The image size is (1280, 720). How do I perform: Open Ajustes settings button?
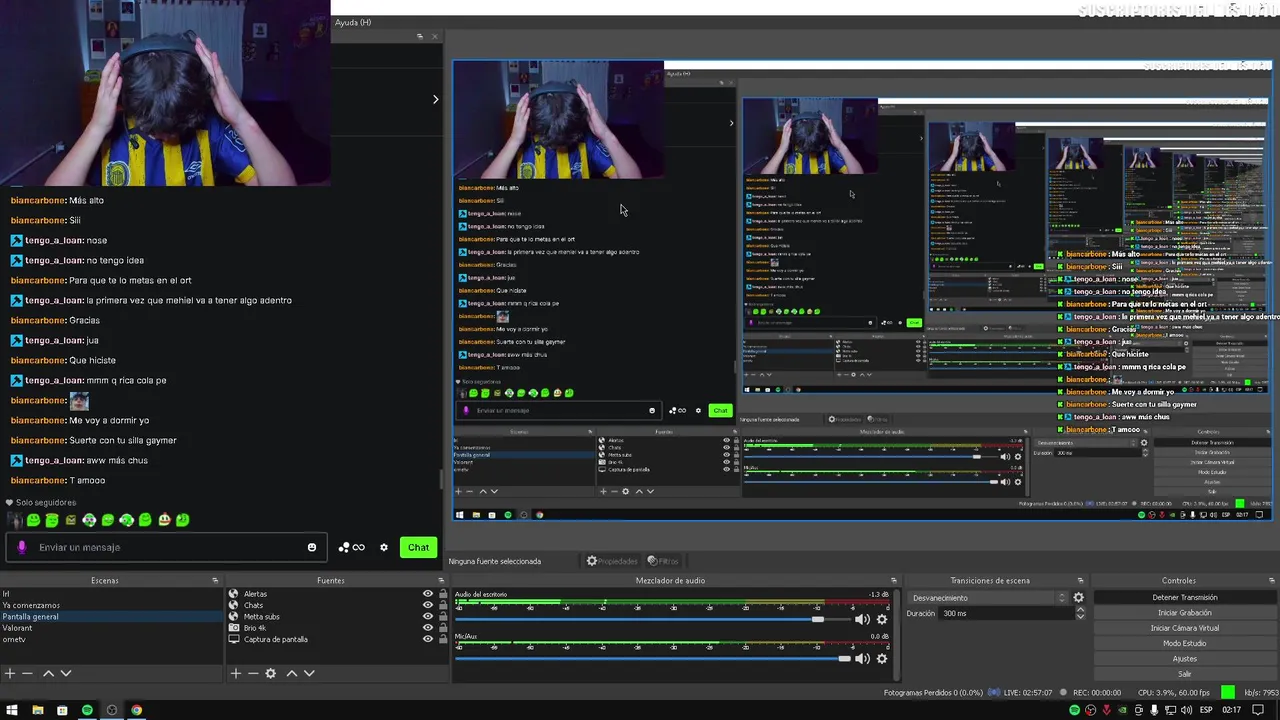tap(1185, 659)
